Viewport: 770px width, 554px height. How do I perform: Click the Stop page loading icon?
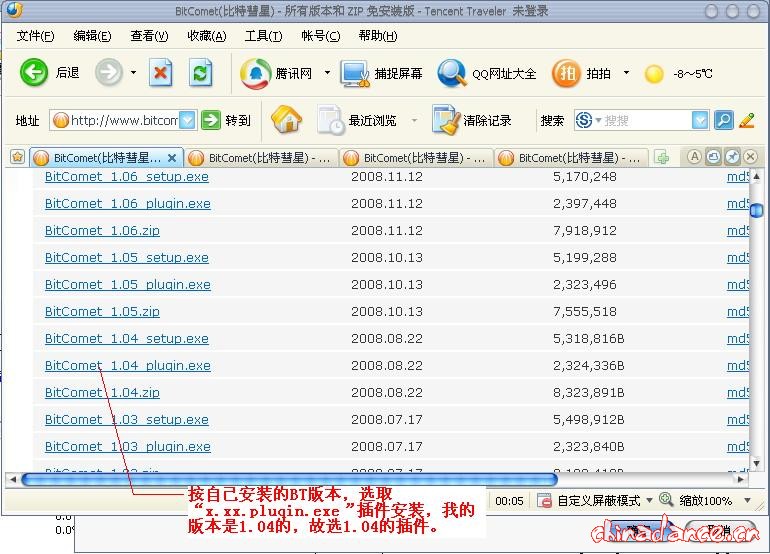click(161, 73)
